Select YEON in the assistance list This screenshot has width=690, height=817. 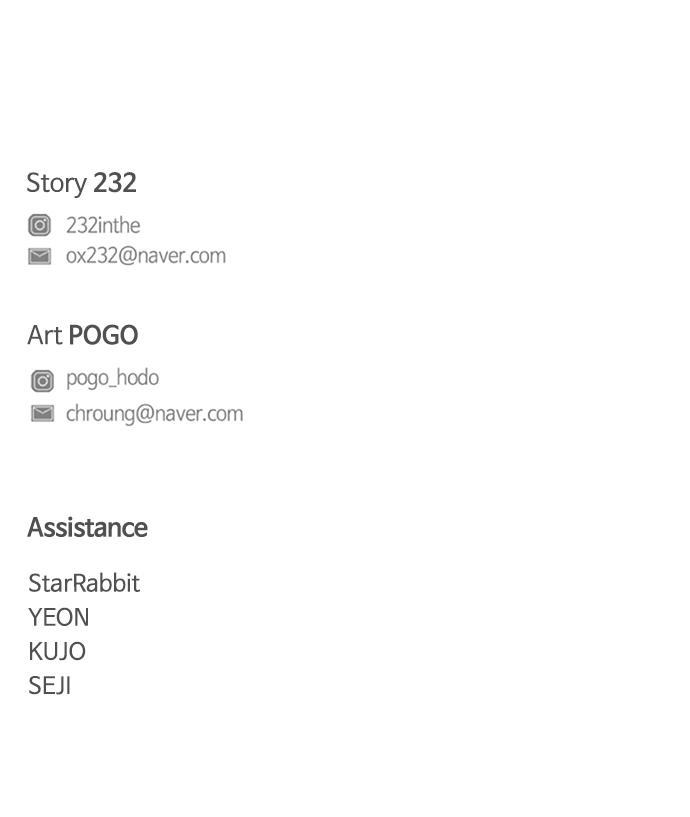click(x=59, y=617)
